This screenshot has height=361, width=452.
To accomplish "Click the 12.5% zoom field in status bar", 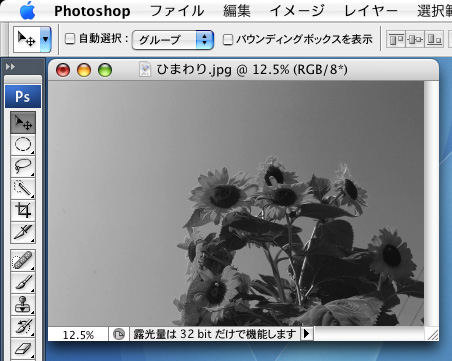I will point(78,334).
